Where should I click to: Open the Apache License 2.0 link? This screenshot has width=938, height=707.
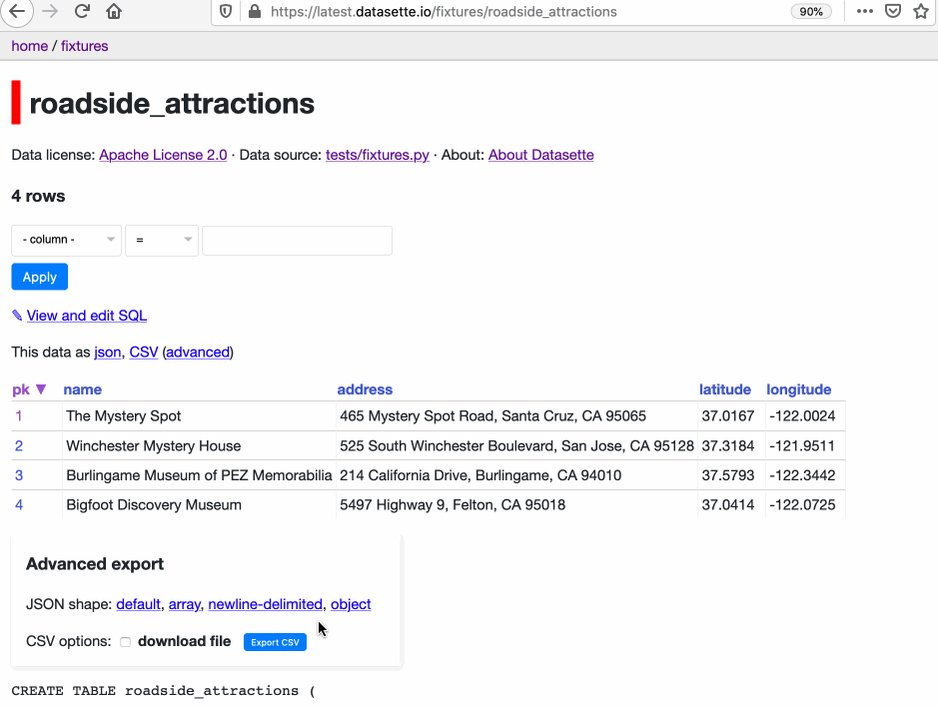click(163, 155)
